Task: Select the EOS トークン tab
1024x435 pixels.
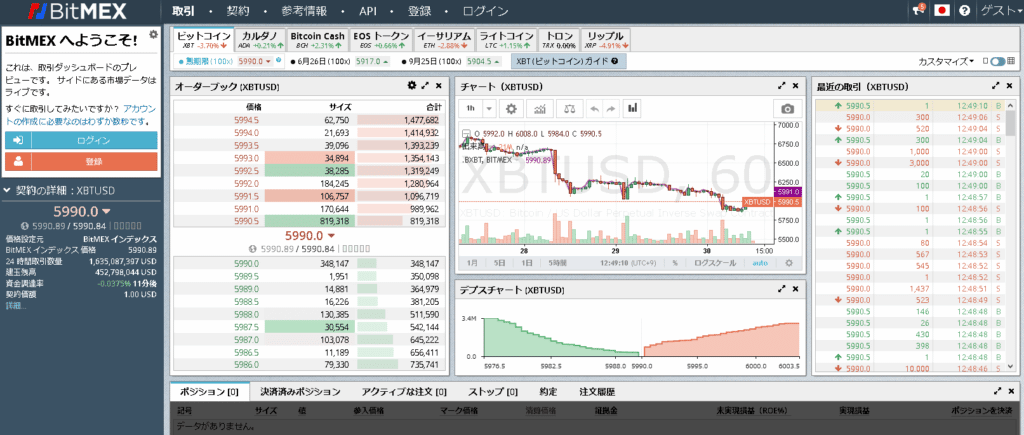Action: [x=381, y=40]
